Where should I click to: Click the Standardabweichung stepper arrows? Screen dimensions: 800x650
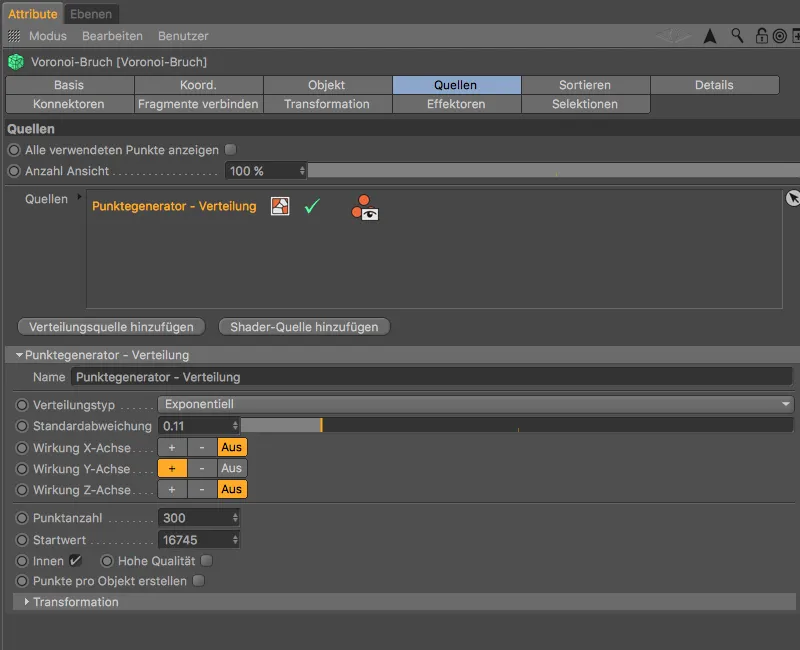pos(235,426)
